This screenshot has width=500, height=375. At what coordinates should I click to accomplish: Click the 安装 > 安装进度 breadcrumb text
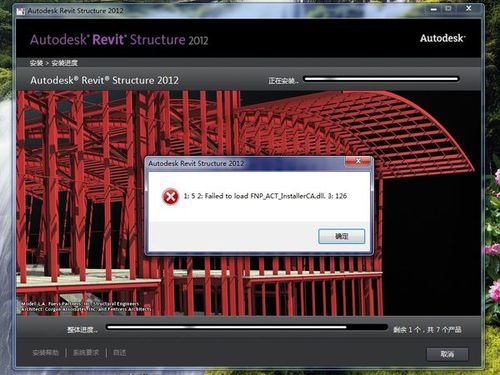(x=54, y=63)
